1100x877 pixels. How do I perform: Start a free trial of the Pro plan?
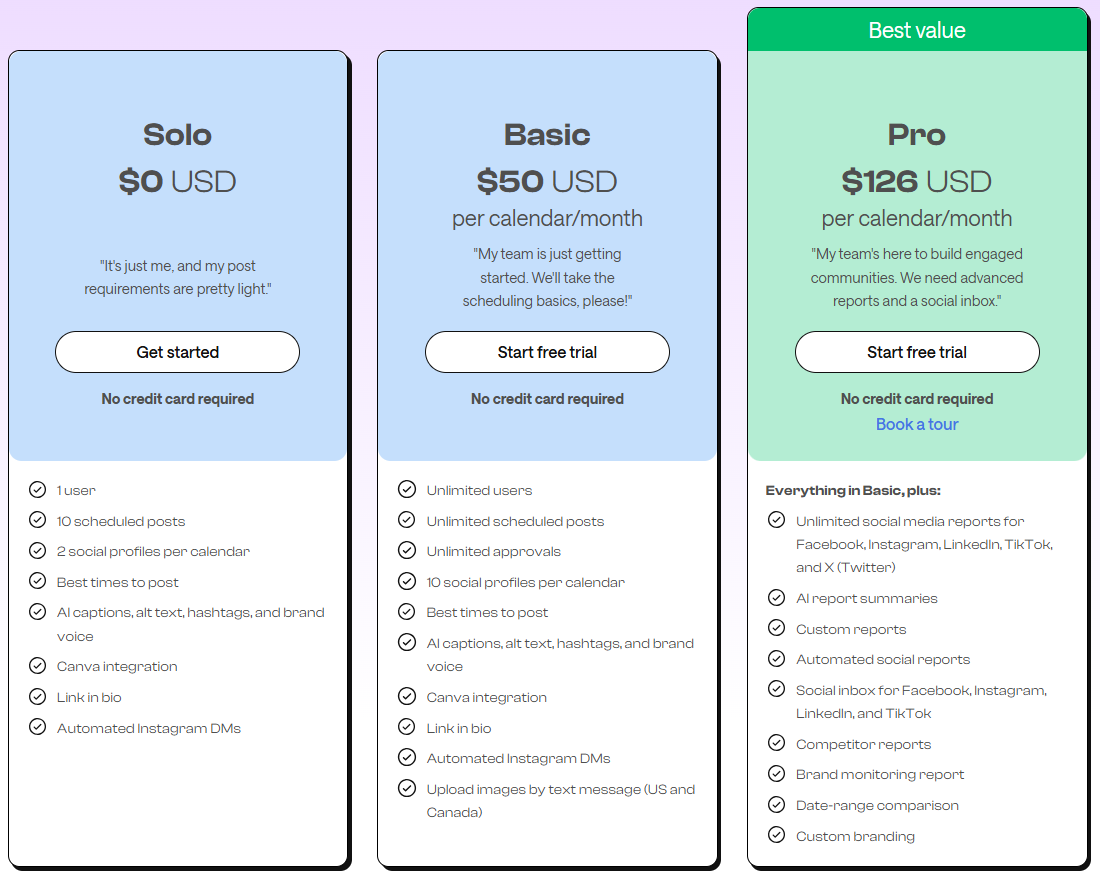pos(917,352)
